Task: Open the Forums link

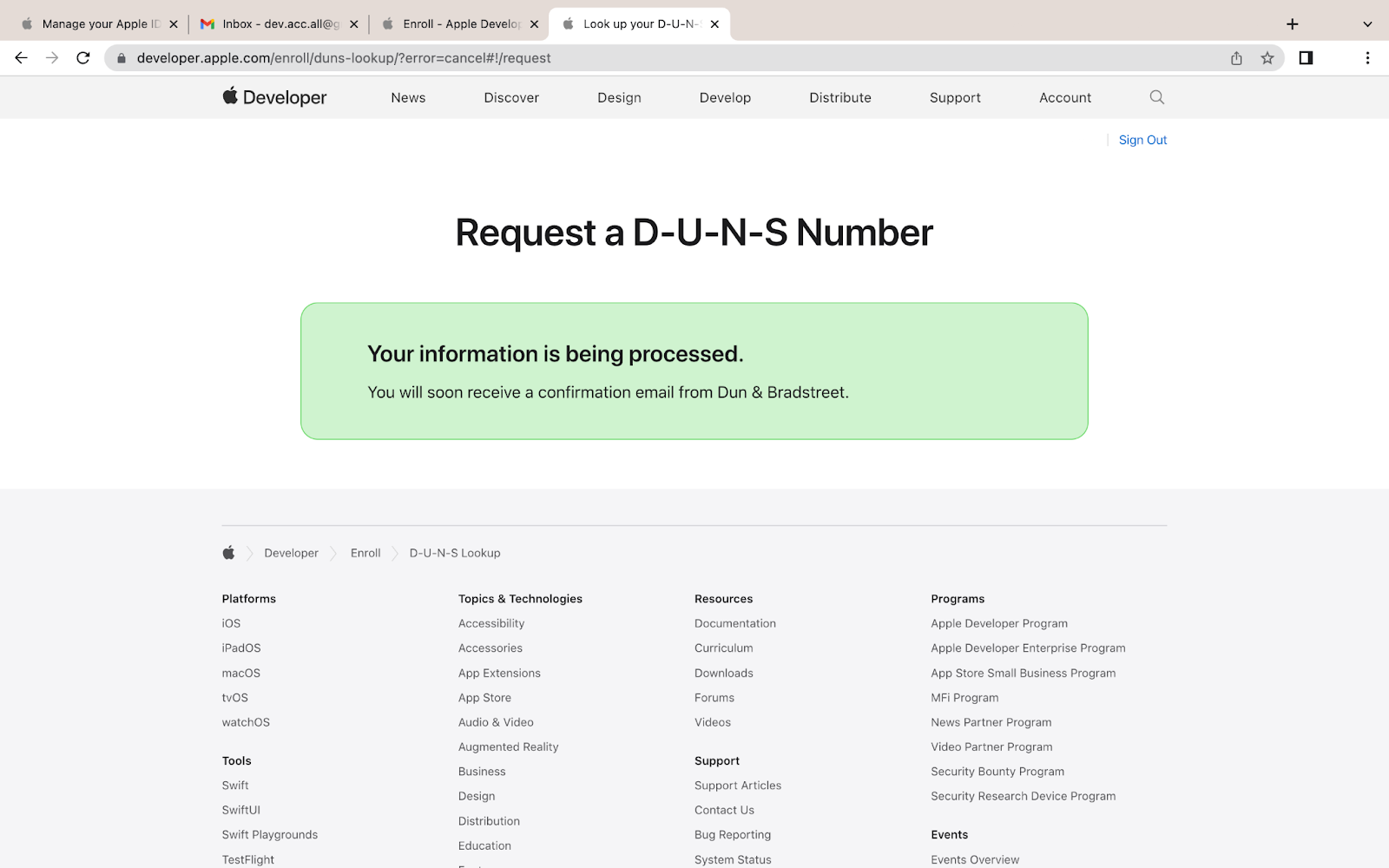Action: [x=714, y=698]
